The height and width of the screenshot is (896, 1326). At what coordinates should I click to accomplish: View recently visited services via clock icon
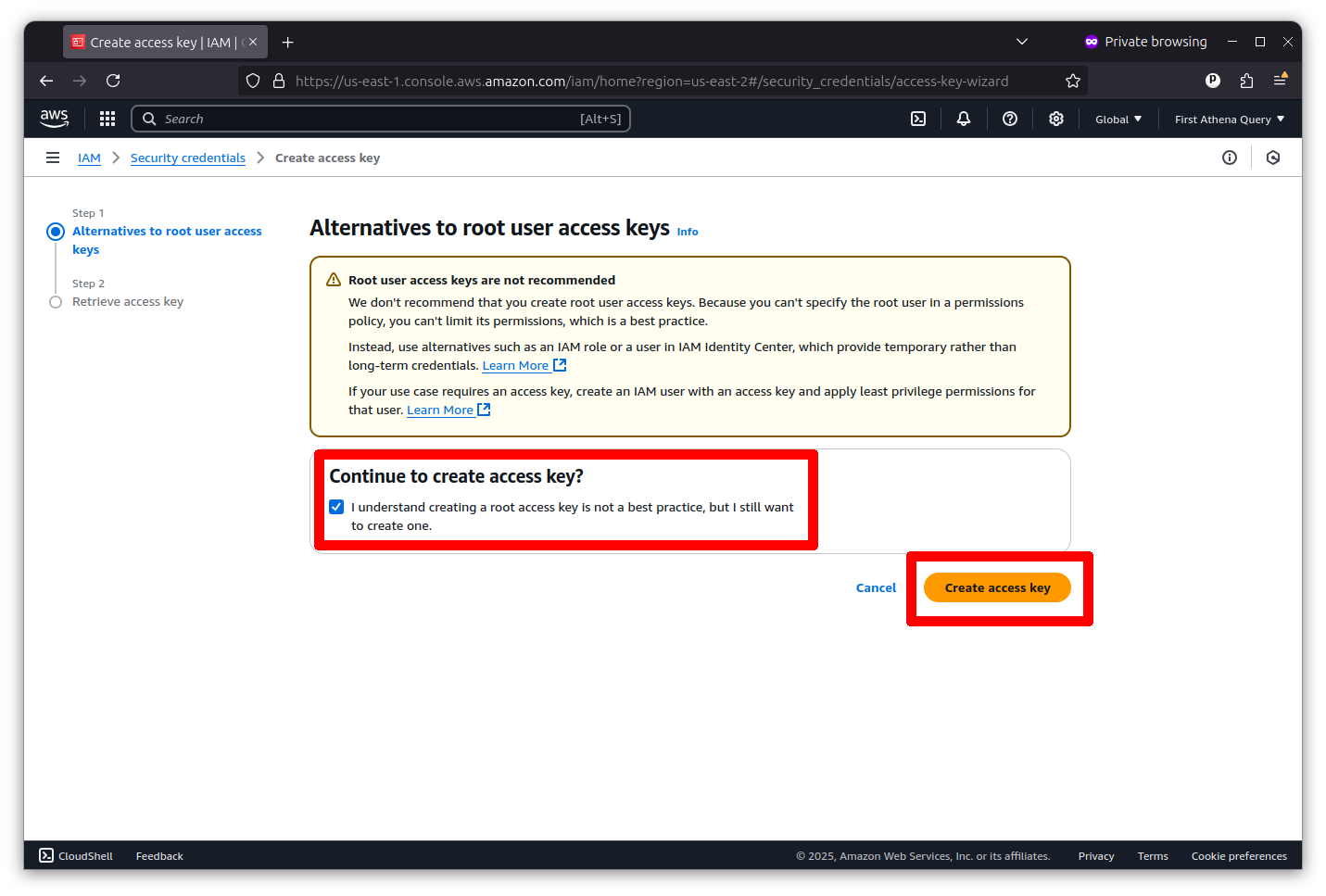coord(1273,158)
